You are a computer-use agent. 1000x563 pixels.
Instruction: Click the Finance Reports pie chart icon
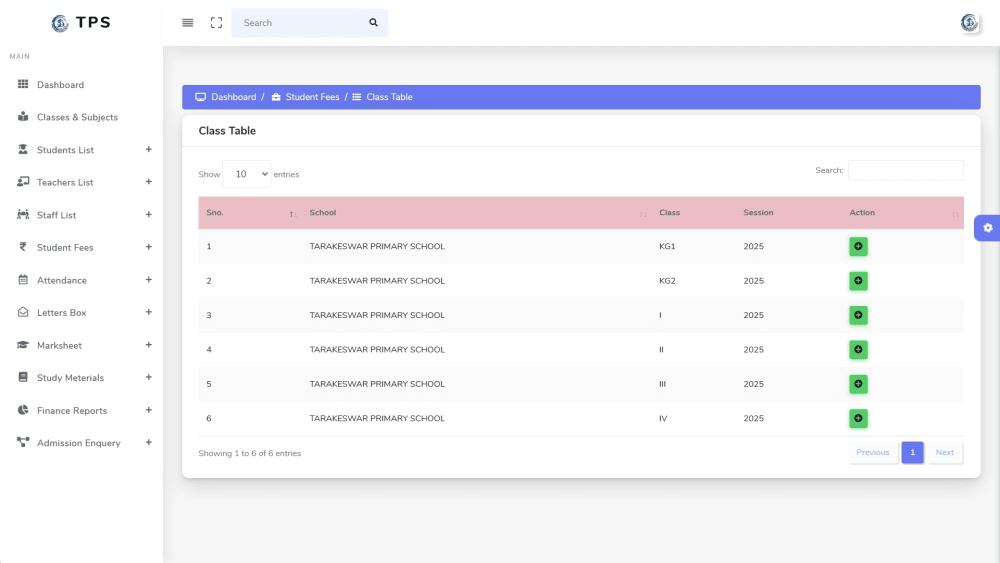point(23,410)
